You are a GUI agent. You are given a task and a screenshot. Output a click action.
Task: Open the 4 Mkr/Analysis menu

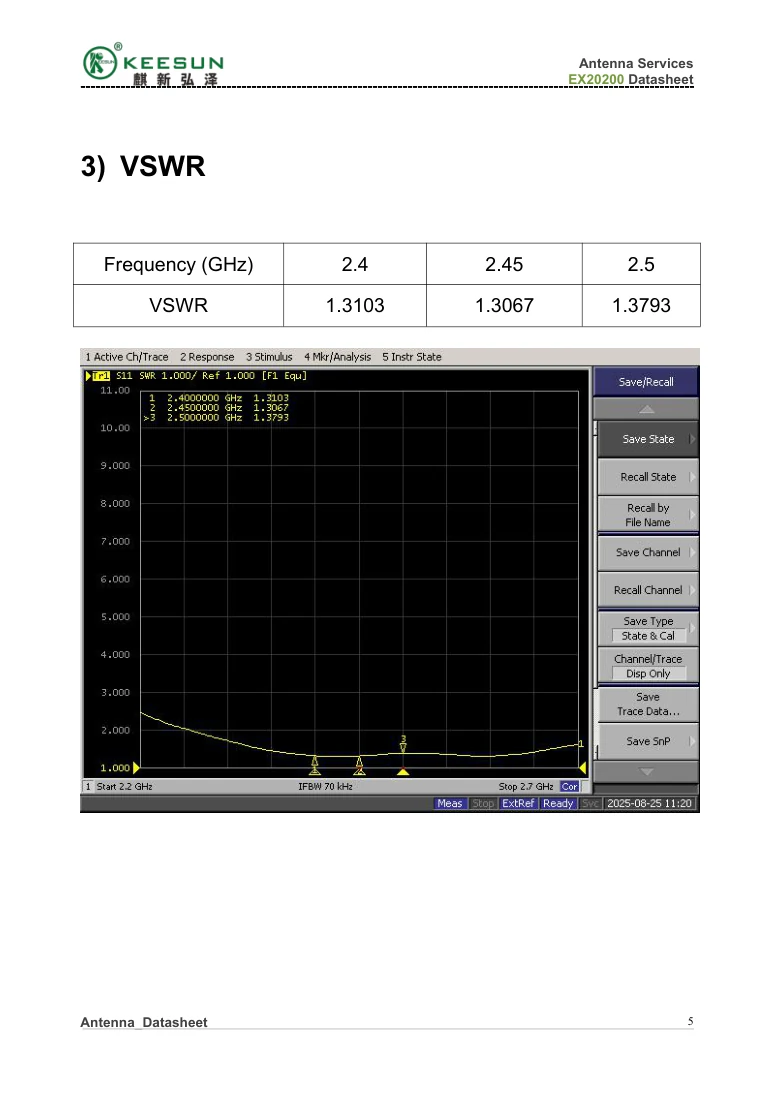(x=337, y=357)
